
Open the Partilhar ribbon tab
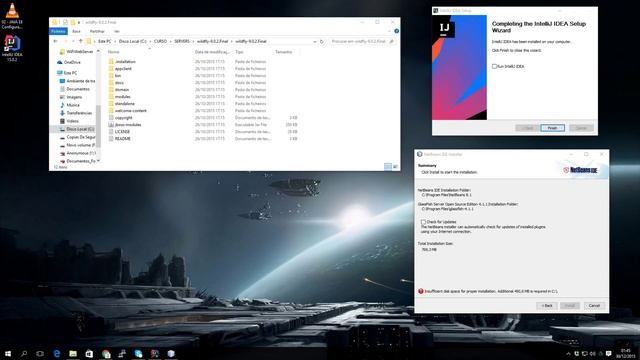tap(97, 31)
